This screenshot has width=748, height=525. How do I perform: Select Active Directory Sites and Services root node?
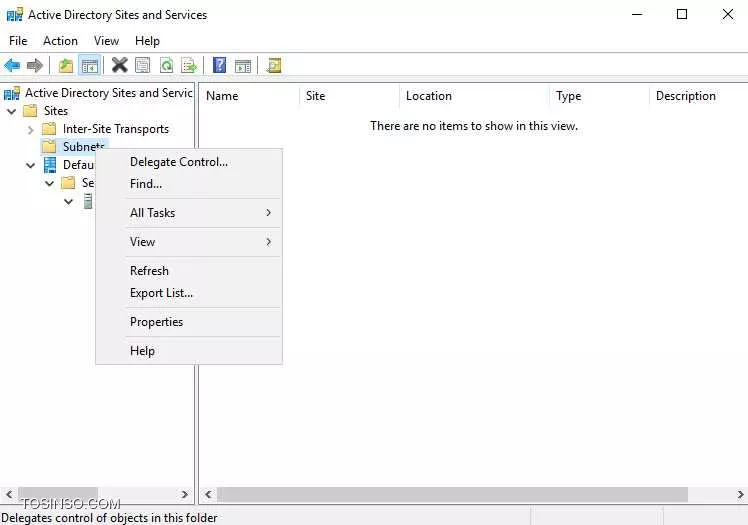tap(109, 93)
